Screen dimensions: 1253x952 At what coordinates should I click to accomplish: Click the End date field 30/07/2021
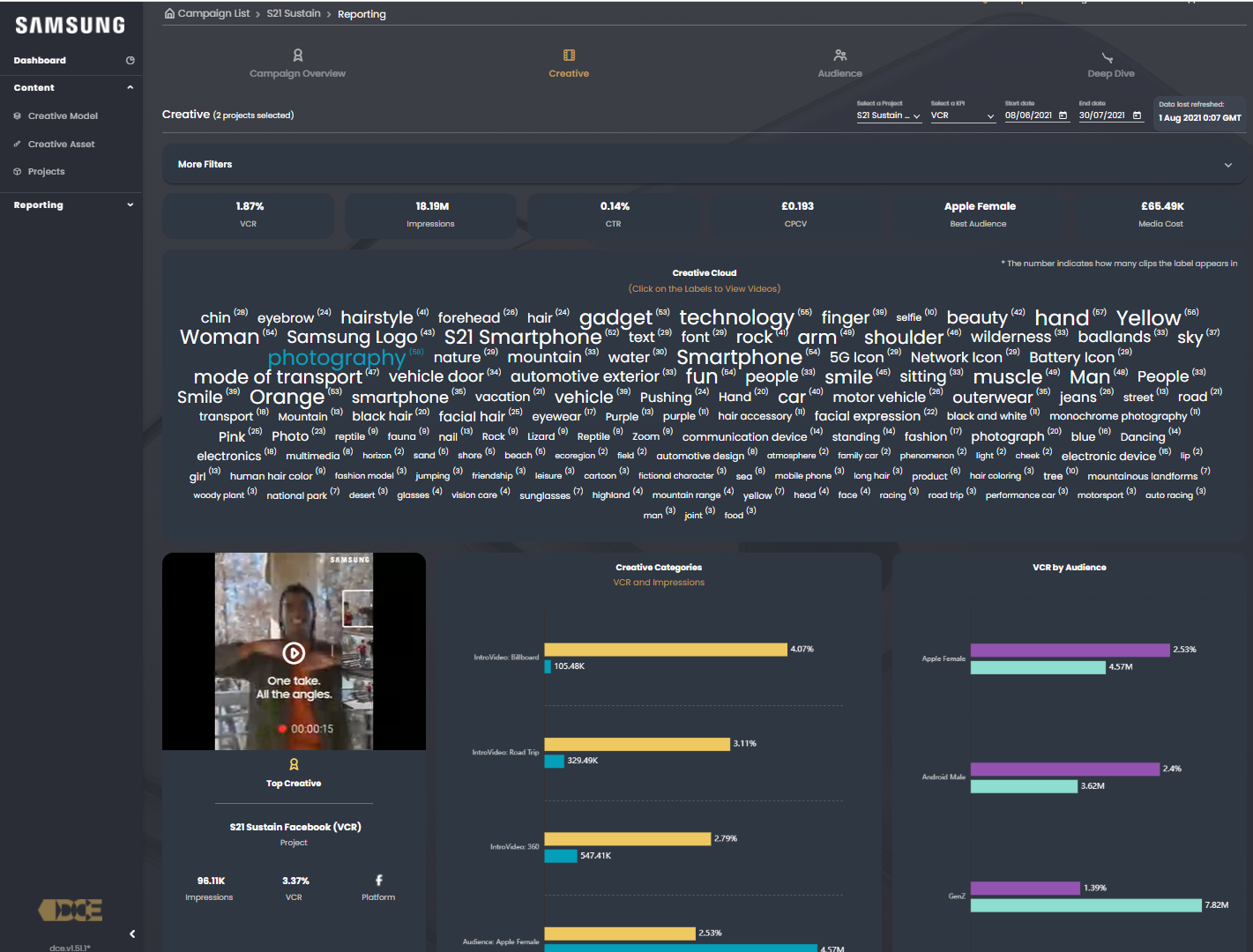[1111, 115]
